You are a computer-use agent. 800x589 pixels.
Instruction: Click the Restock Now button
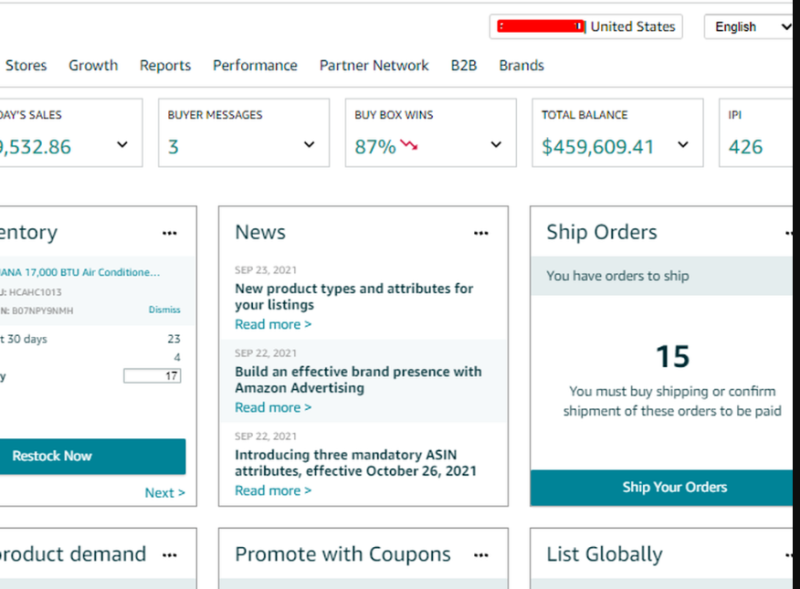(x=92, y=456)
